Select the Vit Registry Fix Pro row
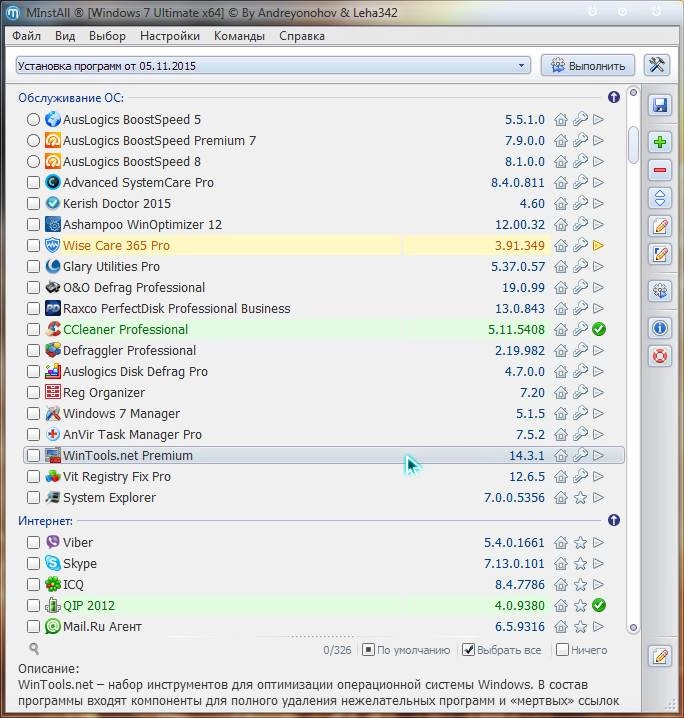Screen dimensions: 684x718 click(324, 476)
